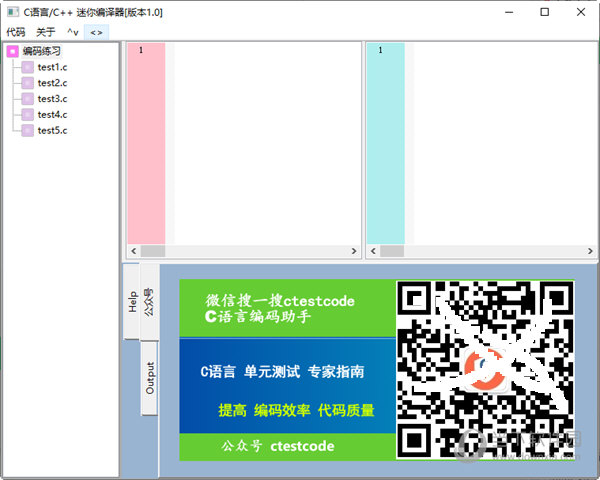
Task: Click the file icon beside test3.c
Action: pyautogui.click(x=28, y=99)
